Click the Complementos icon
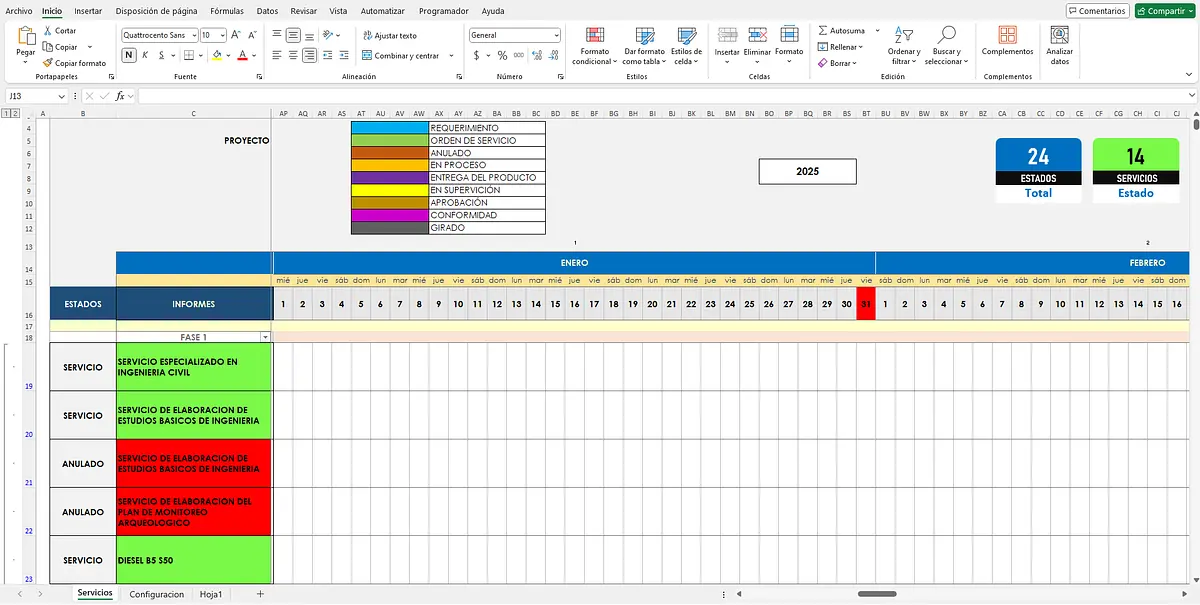The width and height of the screenshot is (1200, 605). (x=1008, y=35)
